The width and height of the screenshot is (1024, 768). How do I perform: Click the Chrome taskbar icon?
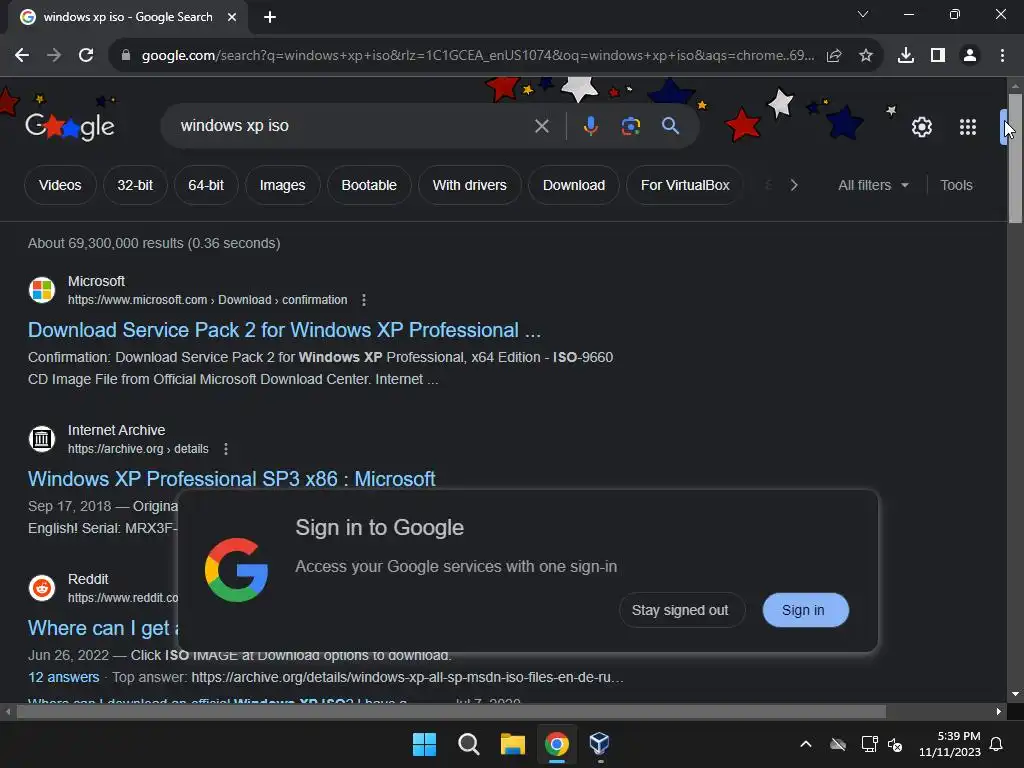(557, 744)
